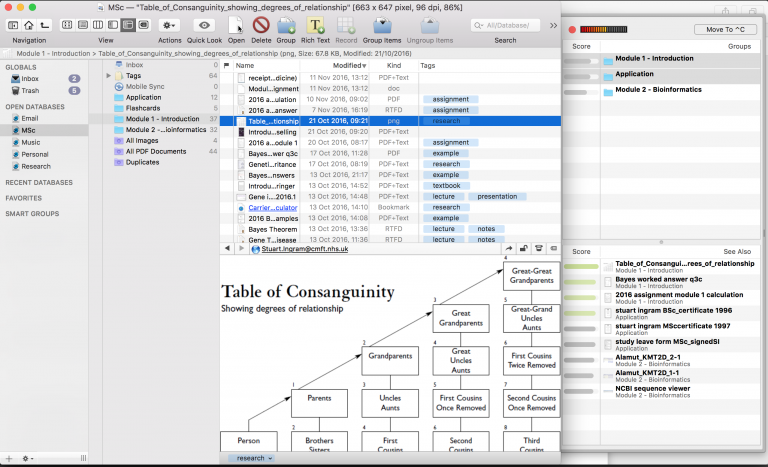768x467 pixels.
Task: Select the three-pane view mode
Action: point(128,25)
